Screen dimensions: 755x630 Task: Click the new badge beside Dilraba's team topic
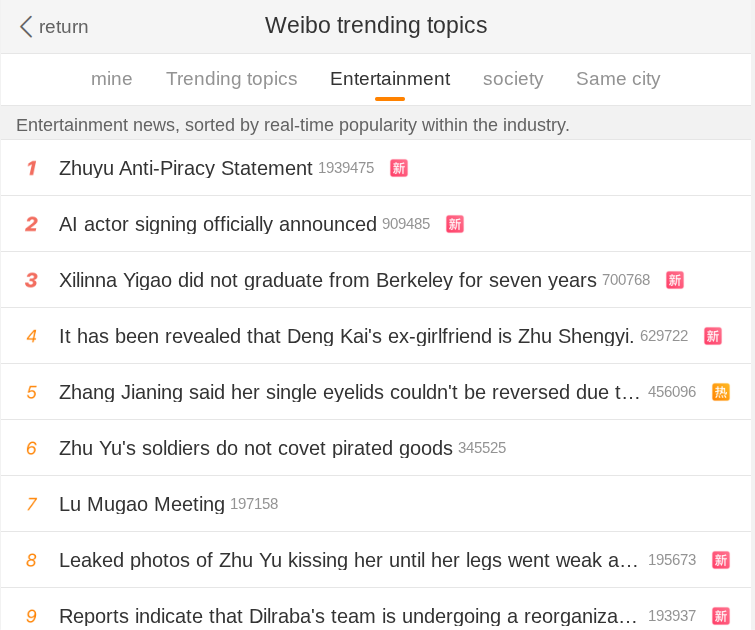[x=721, y=616]
